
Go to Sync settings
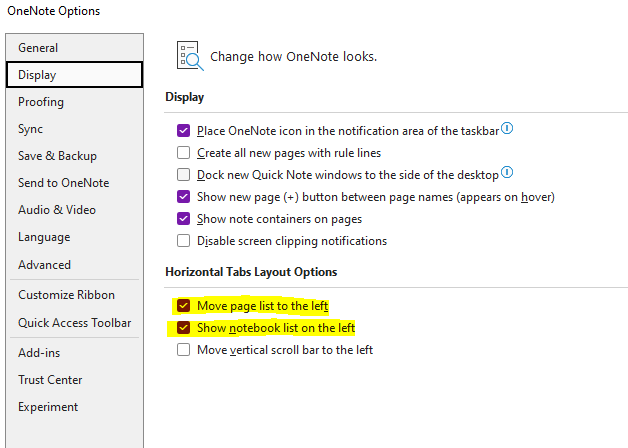point(74,129)
